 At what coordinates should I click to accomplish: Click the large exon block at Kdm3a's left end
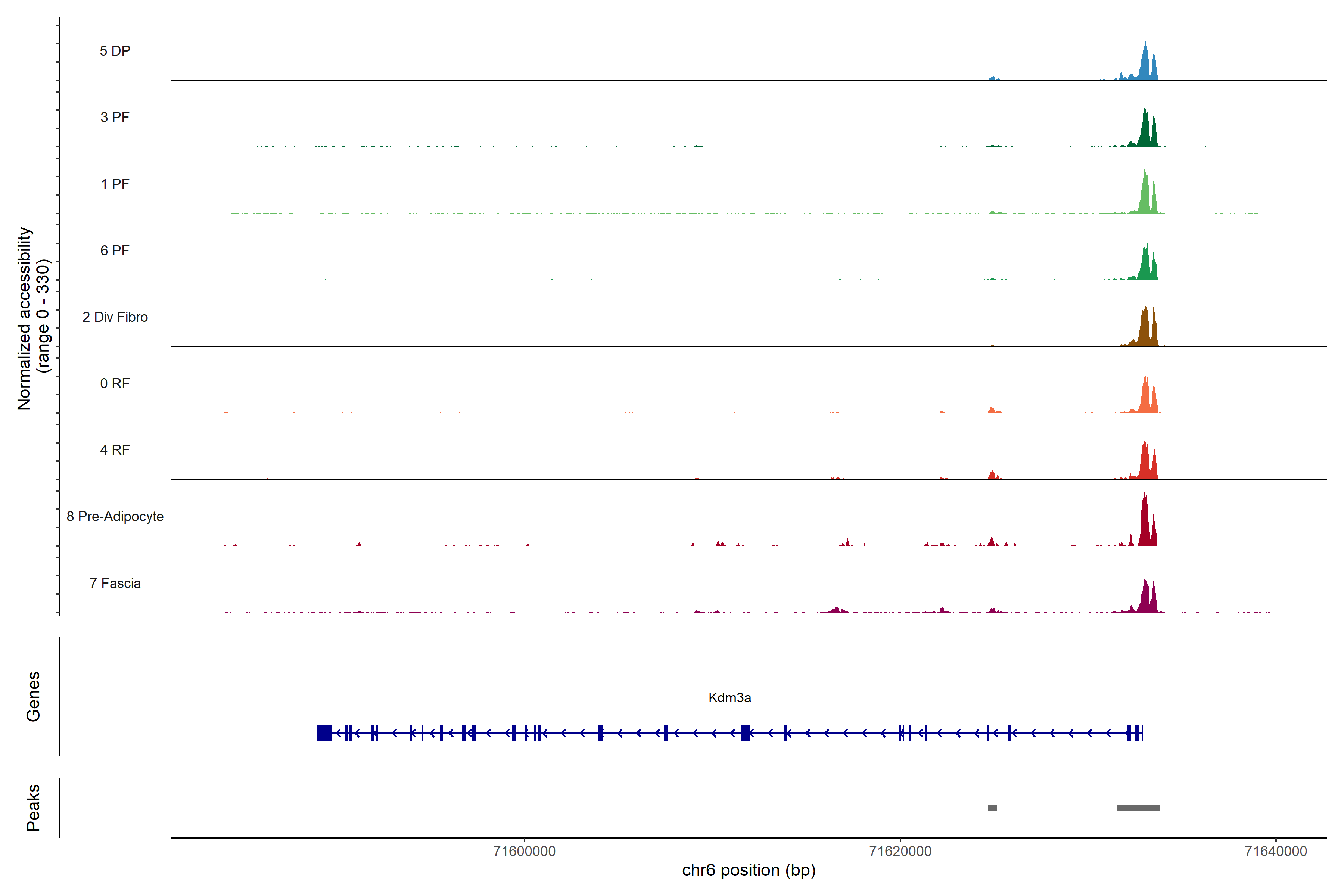(x=324, y=732)
